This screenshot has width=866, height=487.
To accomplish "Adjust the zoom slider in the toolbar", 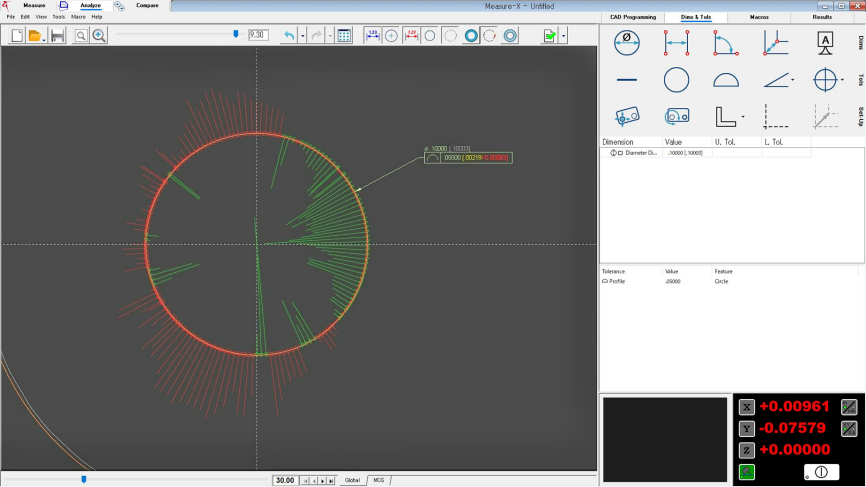I will click(x=236, y=34).
